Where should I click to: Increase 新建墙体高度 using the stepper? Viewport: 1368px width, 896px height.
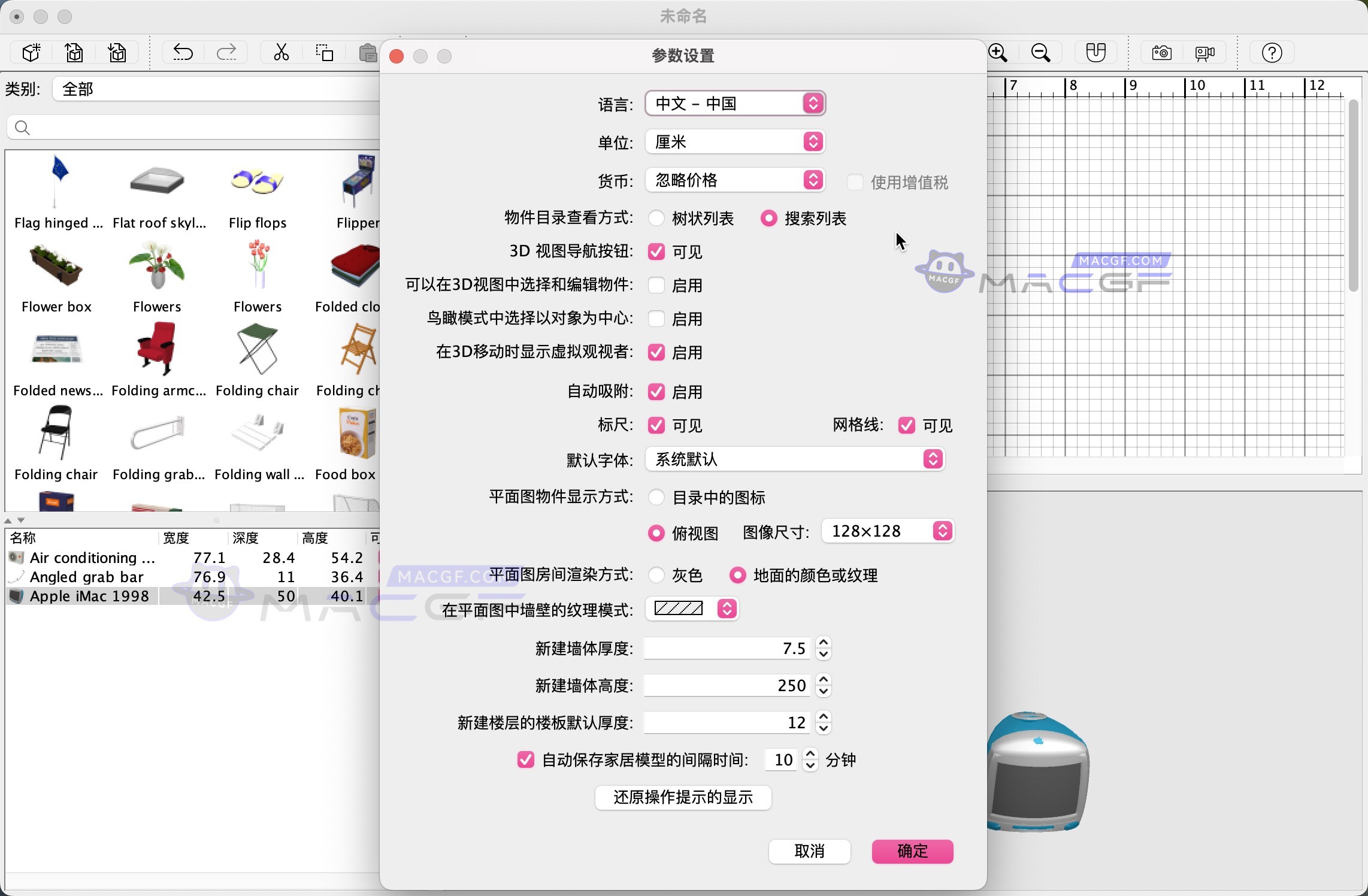[824, 680]
